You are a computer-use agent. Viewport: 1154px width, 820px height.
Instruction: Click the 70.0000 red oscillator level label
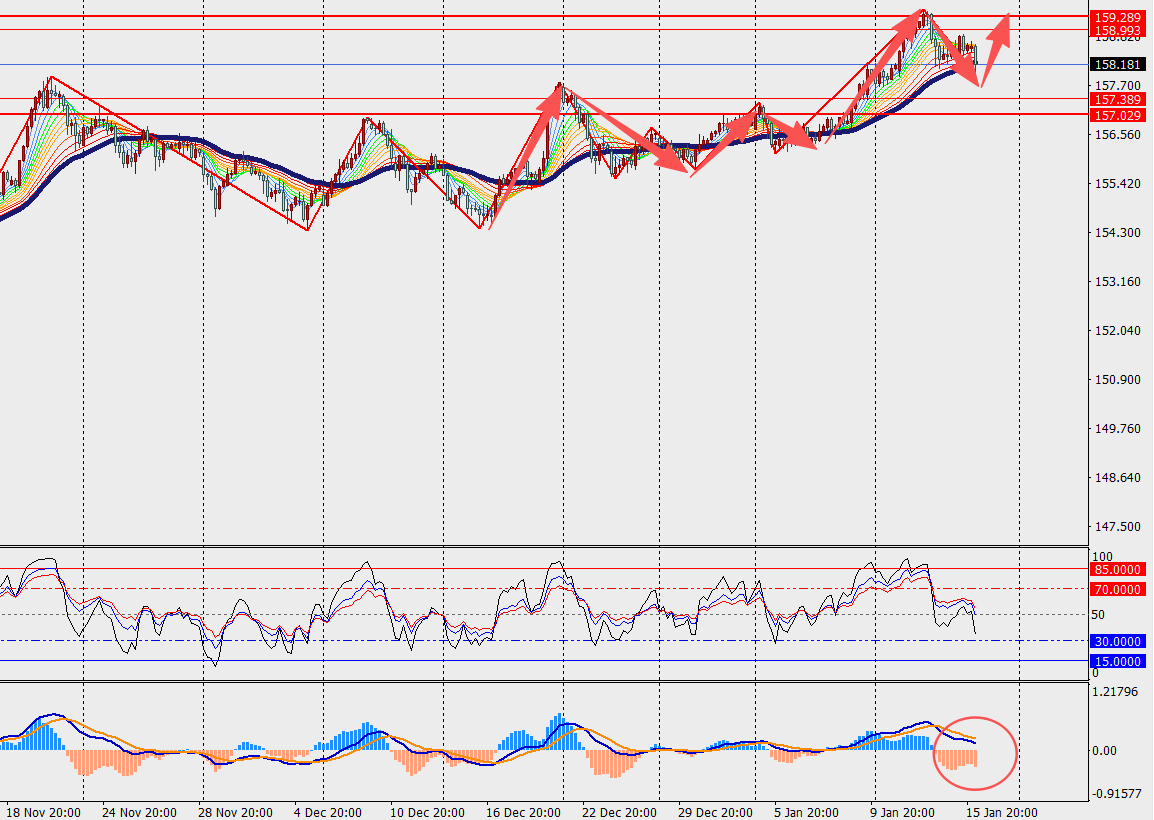pos(1117,590)
